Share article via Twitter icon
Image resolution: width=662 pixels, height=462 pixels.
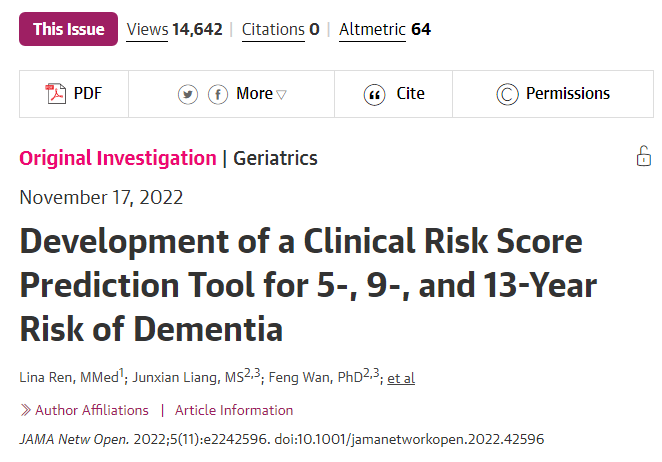pyautogui.click(x=188, y=94)
